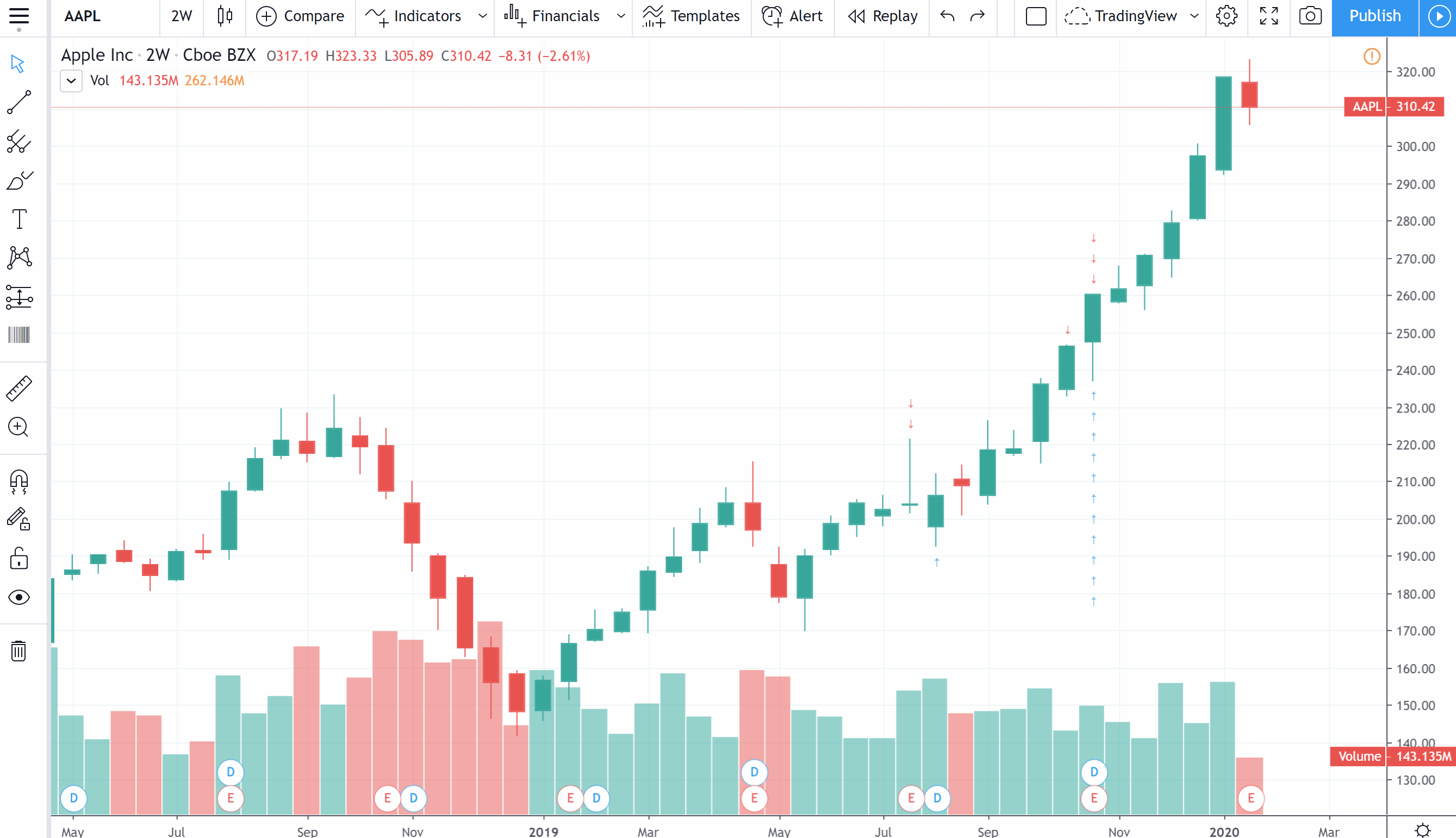Select the Text annotation tool

pos(19,218)
